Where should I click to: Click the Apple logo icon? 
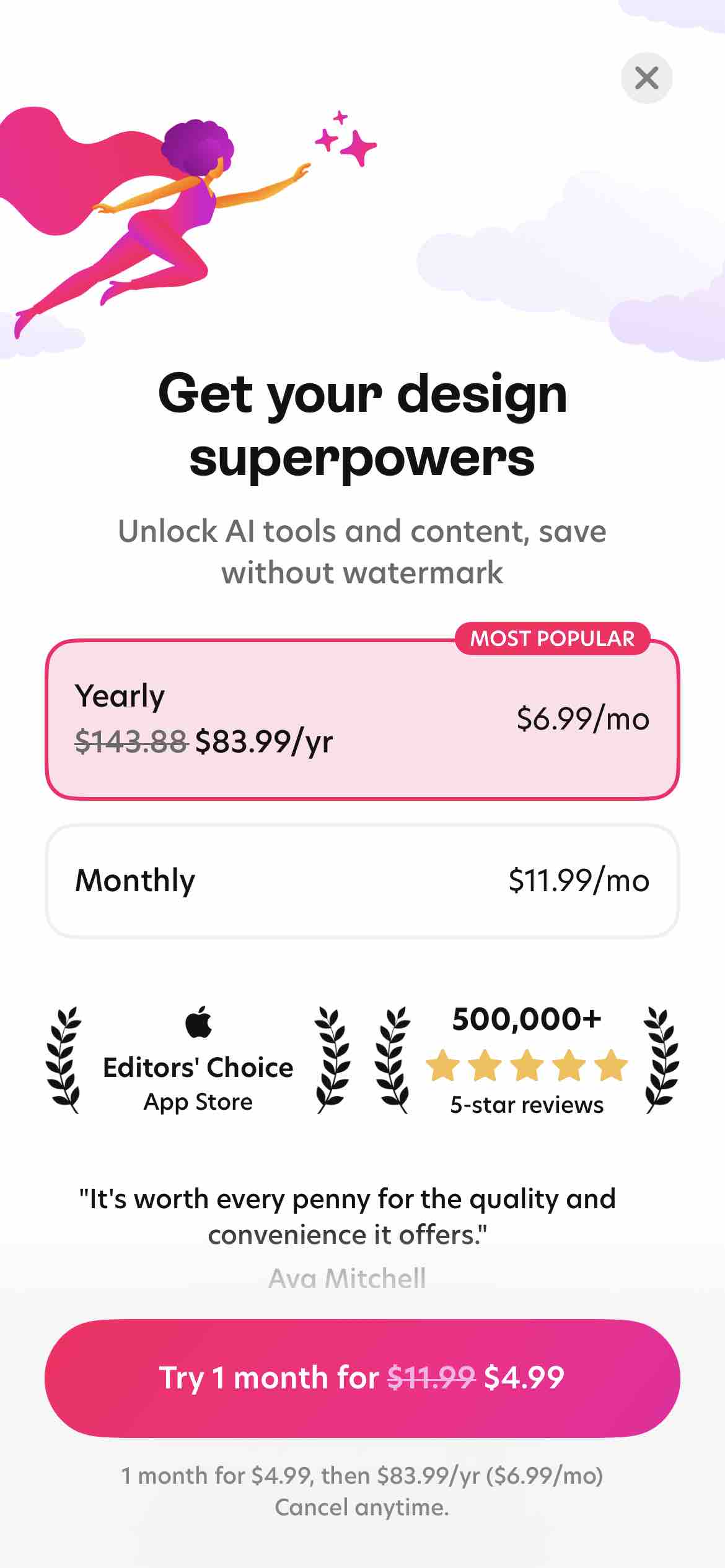click(x=198, y=1022)
